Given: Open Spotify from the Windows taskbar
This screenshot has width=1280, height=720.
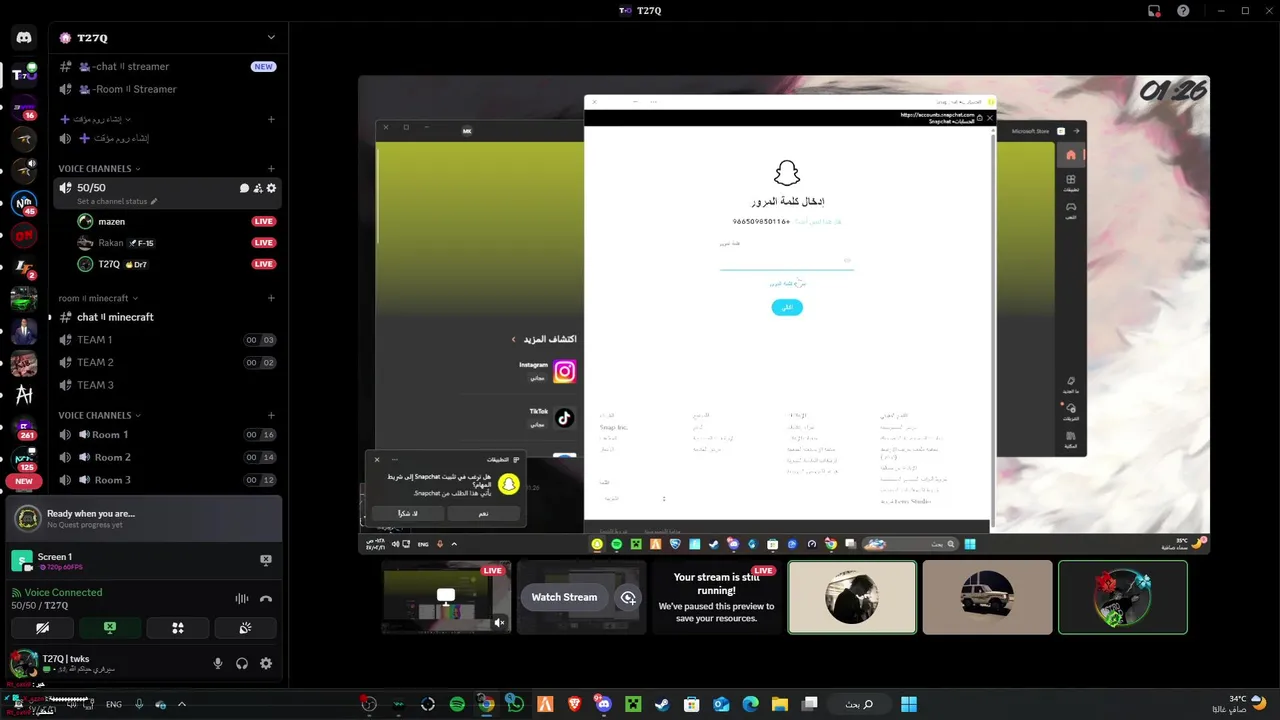Looking at the screenshot, I should click(x=457, y=704).
